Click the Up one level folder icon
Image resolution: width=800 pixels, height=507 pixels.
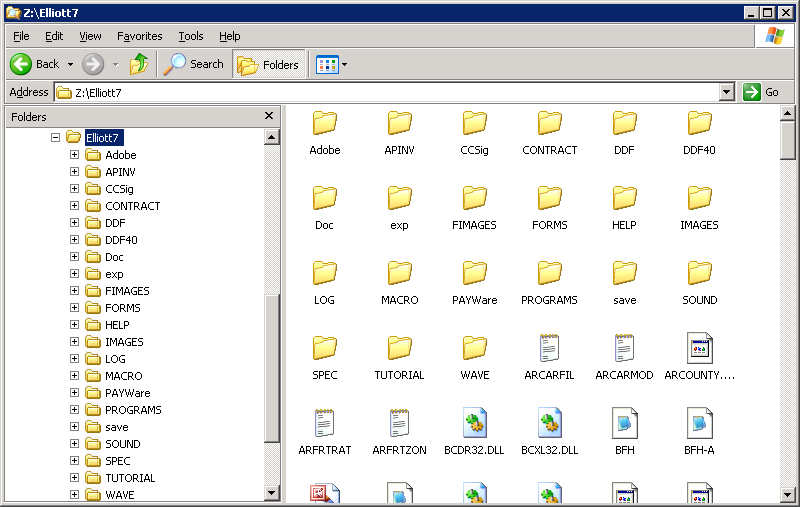click(x=139, y=64)
